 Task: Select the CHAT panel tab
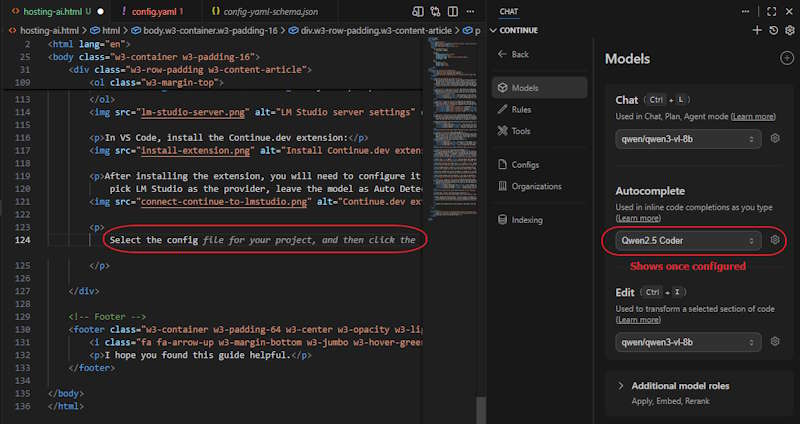pyautogui.click(x=509, y=11)
